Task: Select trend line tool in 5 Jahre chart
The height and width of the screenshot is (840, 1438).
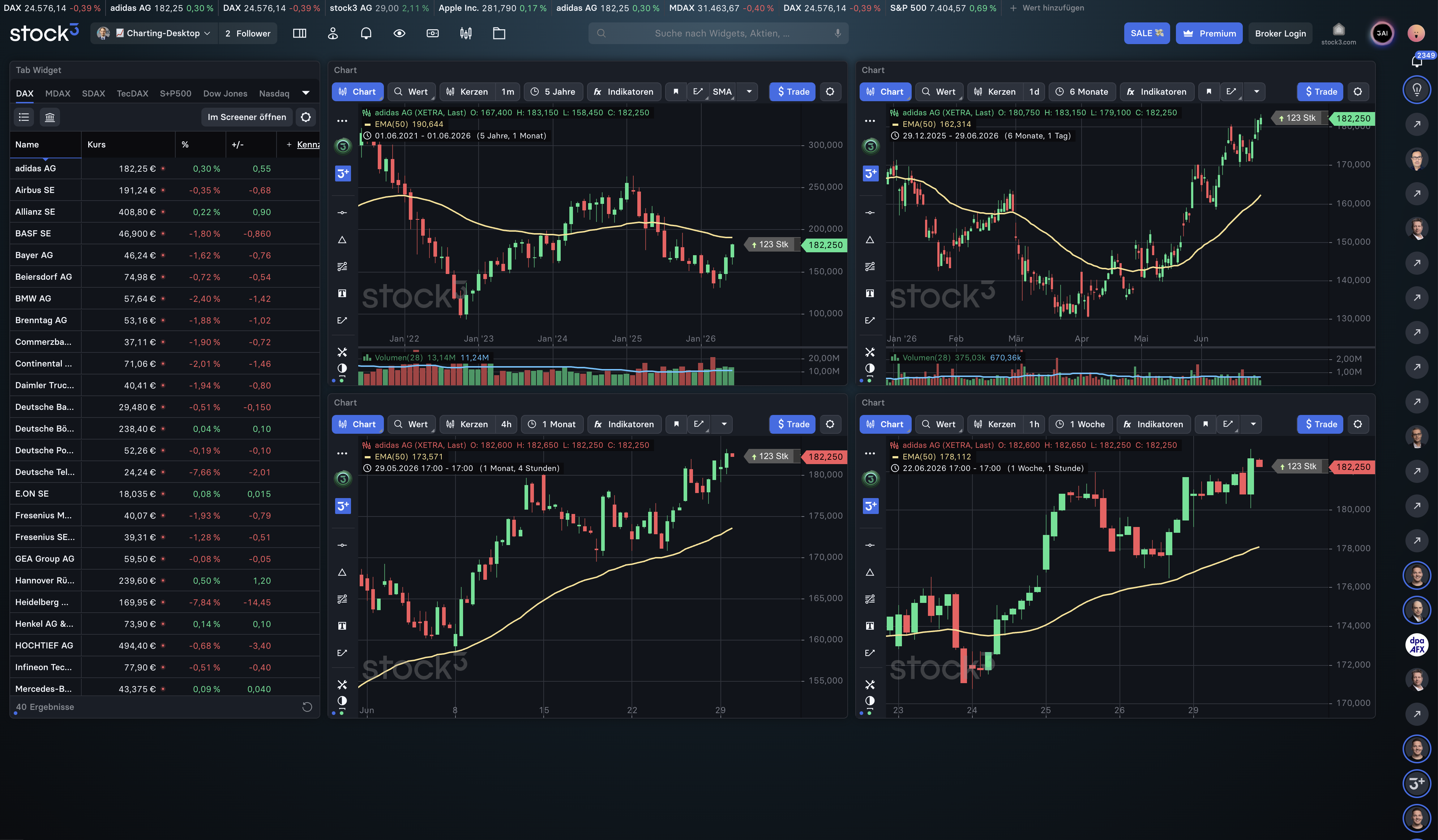Action: tap(342, 212)
